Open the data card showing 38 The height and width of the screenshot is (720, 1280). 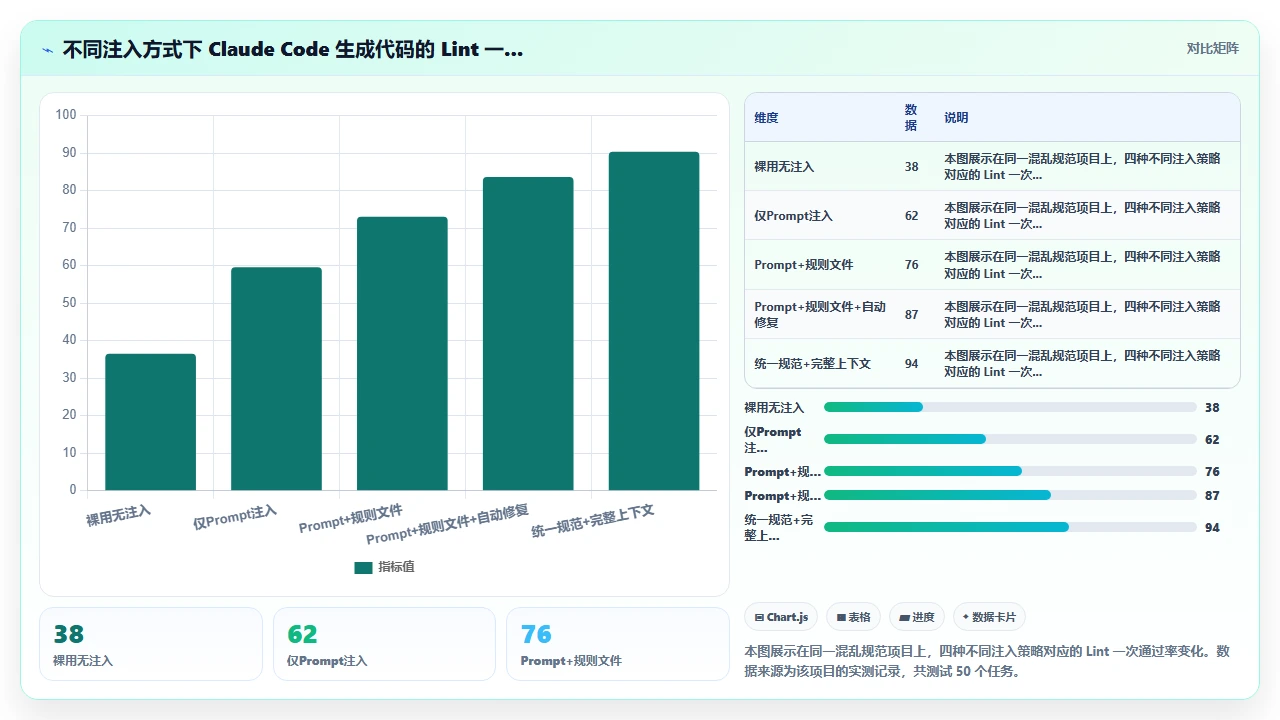pos(151,644)
